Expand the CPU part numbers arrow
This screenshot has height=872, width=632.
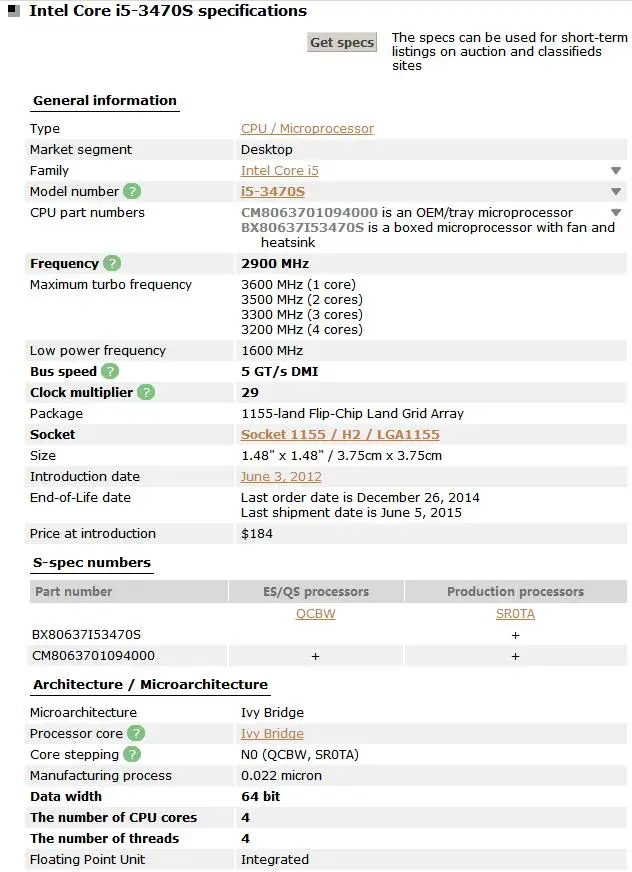coord(616,213)
